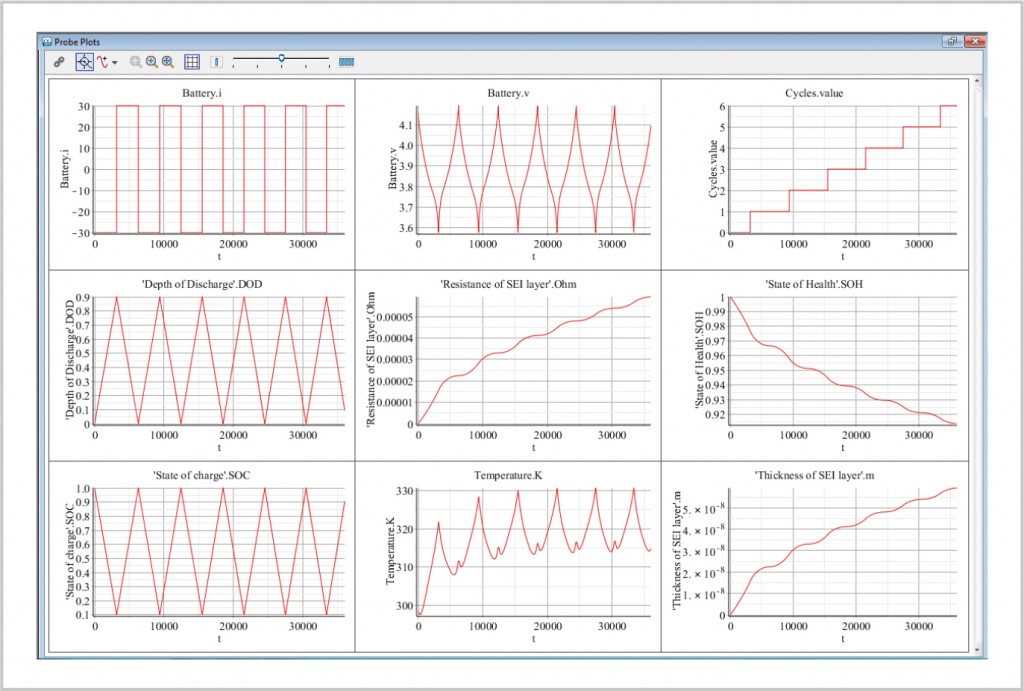Click the 'Cycles.value' plot title

pos(814,93)
